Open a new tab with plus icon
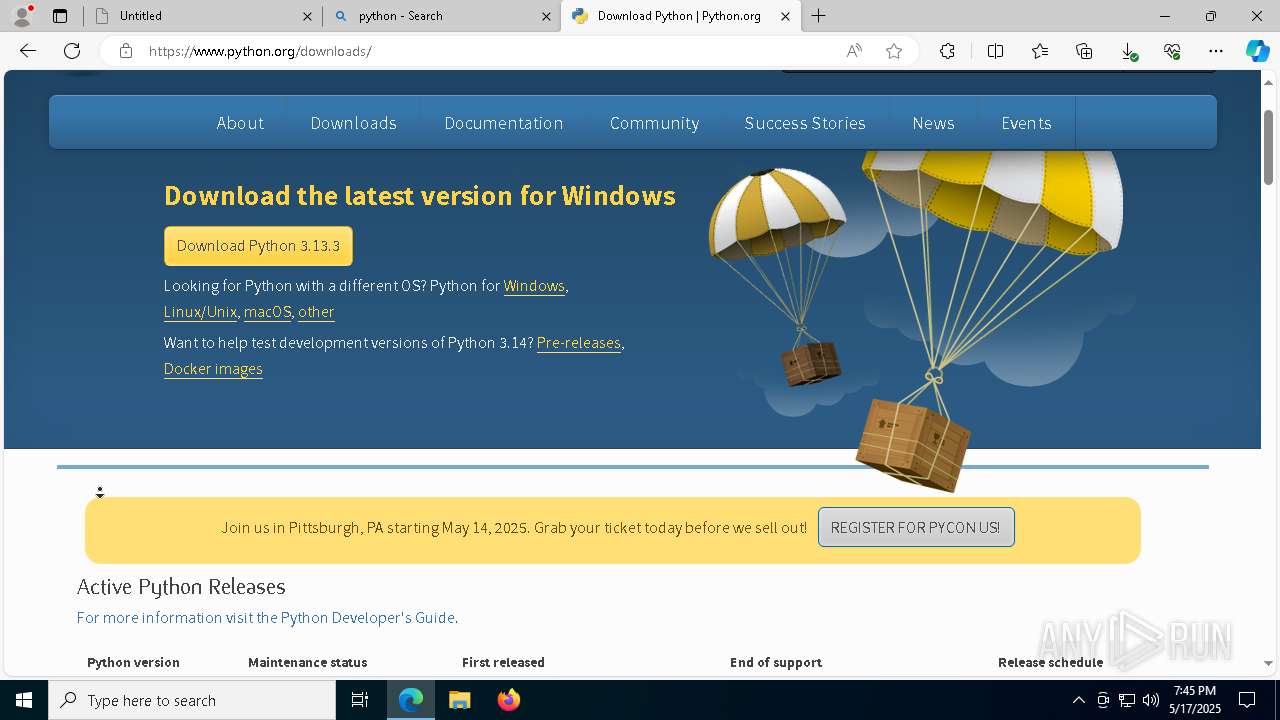Viewport: 1280px width, 720px height. 818,16
